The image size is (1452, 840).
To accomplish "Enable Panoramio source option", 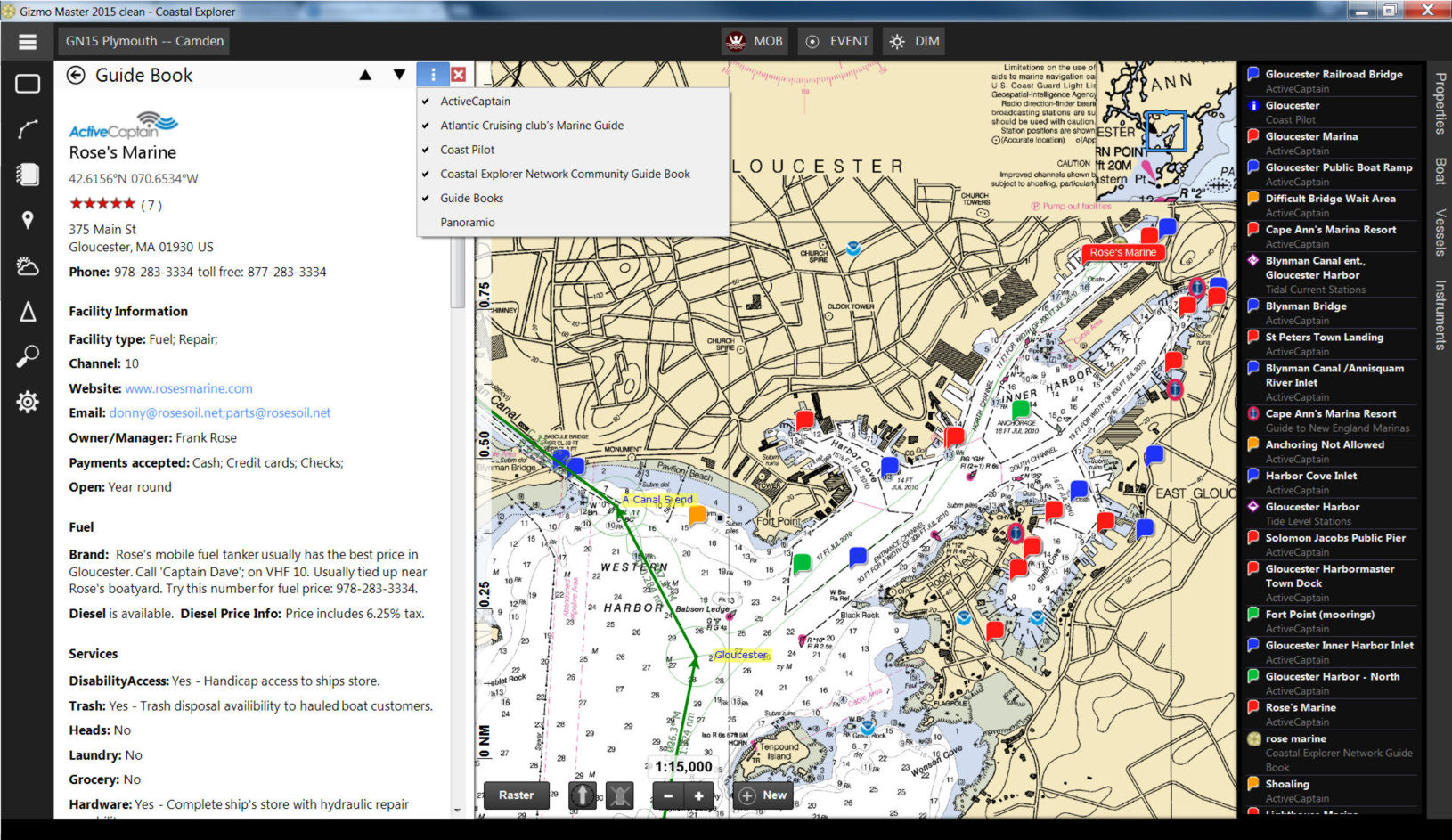I will click(x=573, y=222).
